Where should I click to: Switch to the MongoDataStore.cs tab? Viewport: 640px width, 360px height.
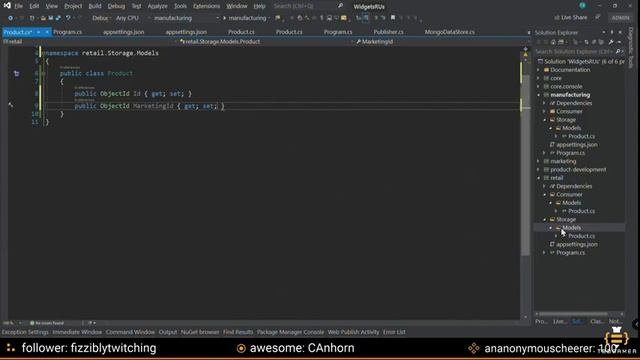(x=449, y=32)
